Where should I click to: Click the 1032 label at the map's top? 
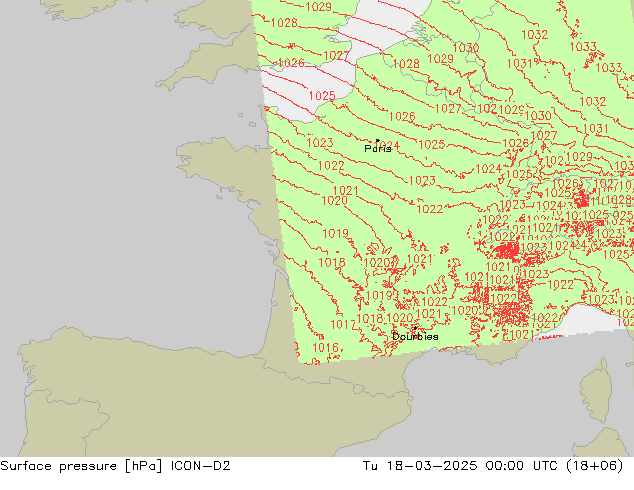[x=535, y=35]
